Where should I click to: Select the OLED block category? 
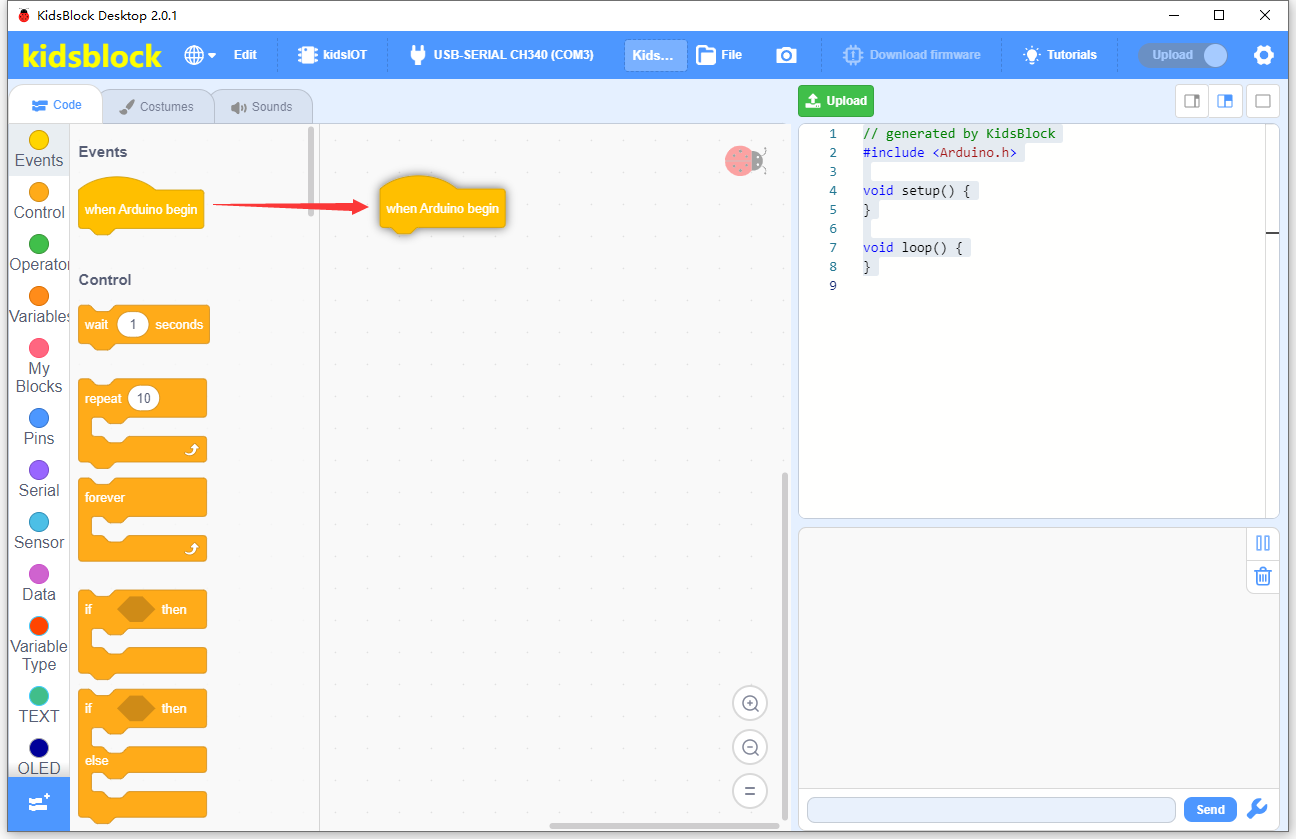(39, 757)
